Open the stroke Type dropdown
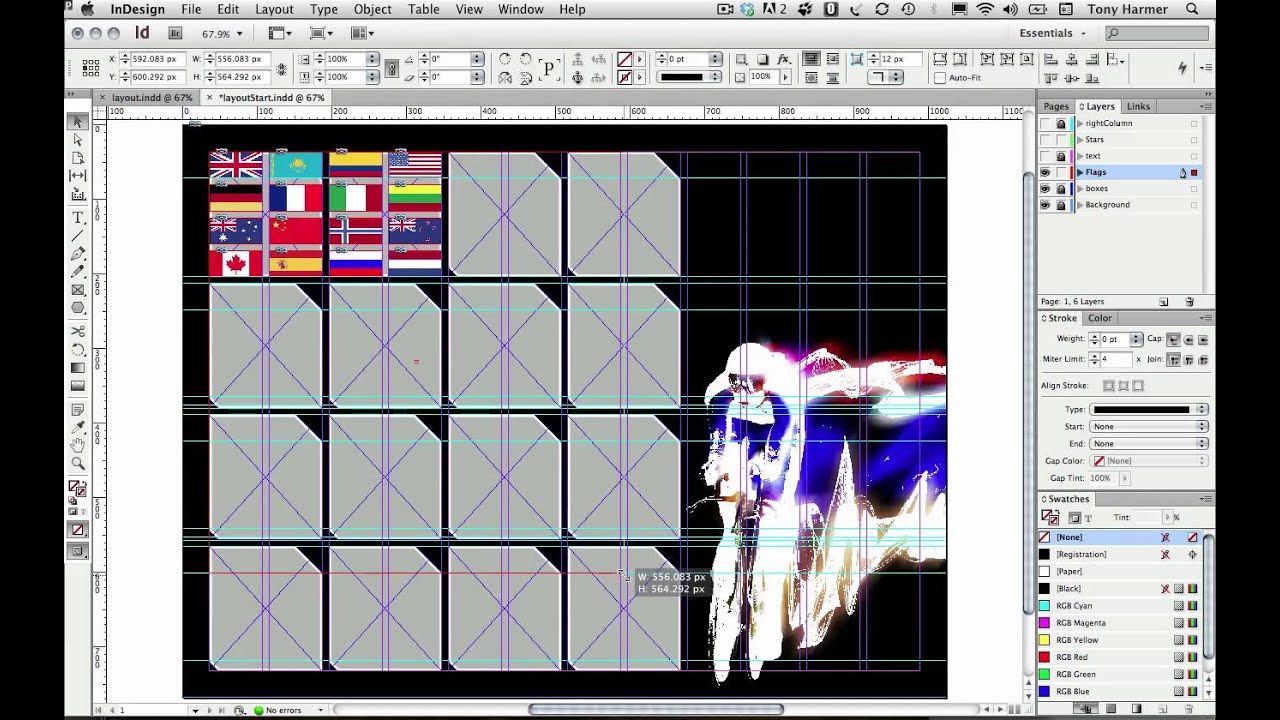The width and height of the screenshot is (1280, 720). (x=1149, y=410)
